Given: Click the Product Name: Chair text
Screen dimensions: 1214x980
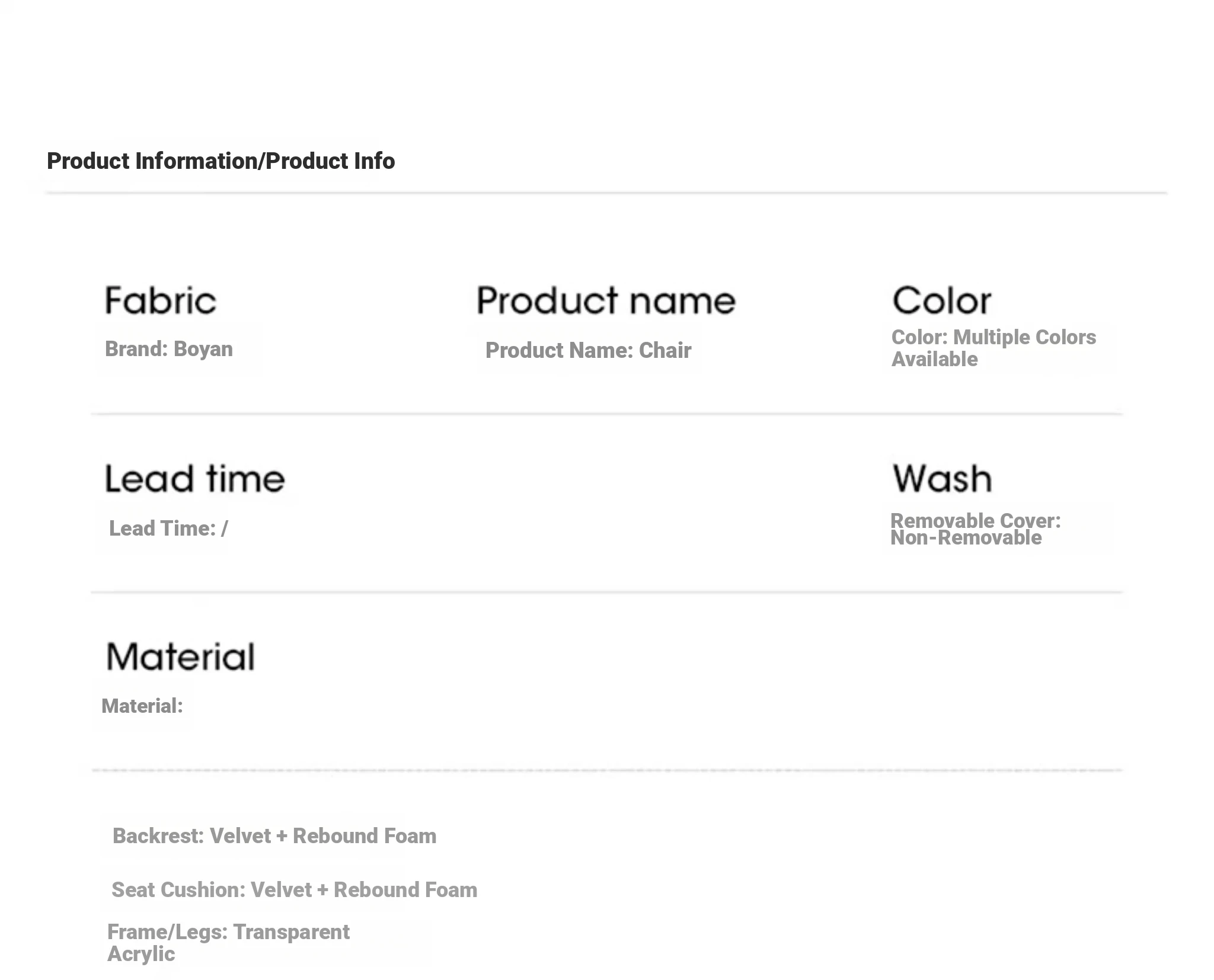Looking at the screenshot, I should 588,350.
